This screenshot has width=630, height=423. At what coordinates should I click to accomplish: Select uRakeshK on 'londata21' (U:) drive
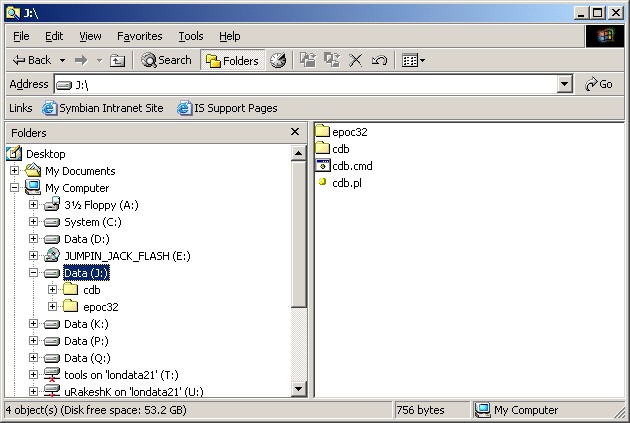[x=133, y=391]
